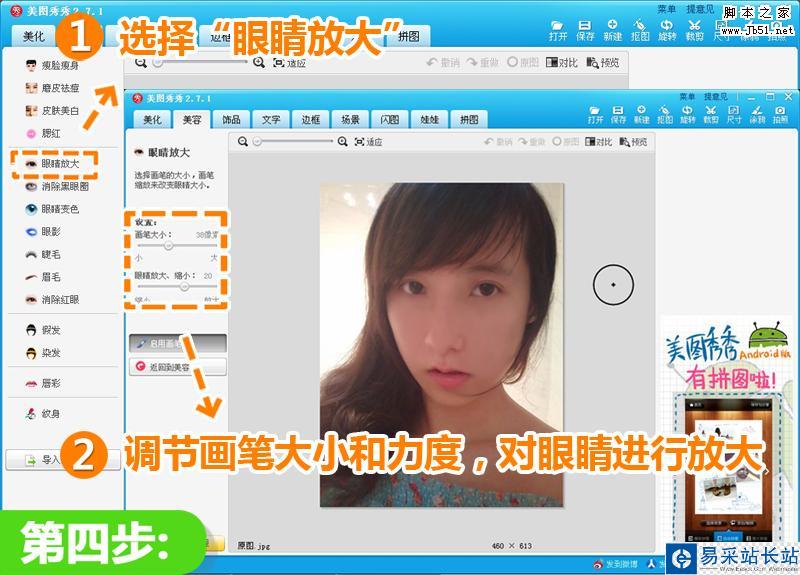
Task: Open the 闪图 tab in front window
Action: pyautogui.click(x=390, y=119)
